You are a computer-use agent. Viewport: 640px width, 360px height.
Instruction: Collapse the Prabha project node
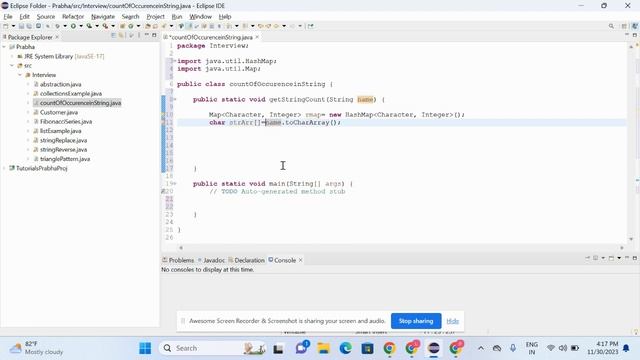tap(4, 47)
